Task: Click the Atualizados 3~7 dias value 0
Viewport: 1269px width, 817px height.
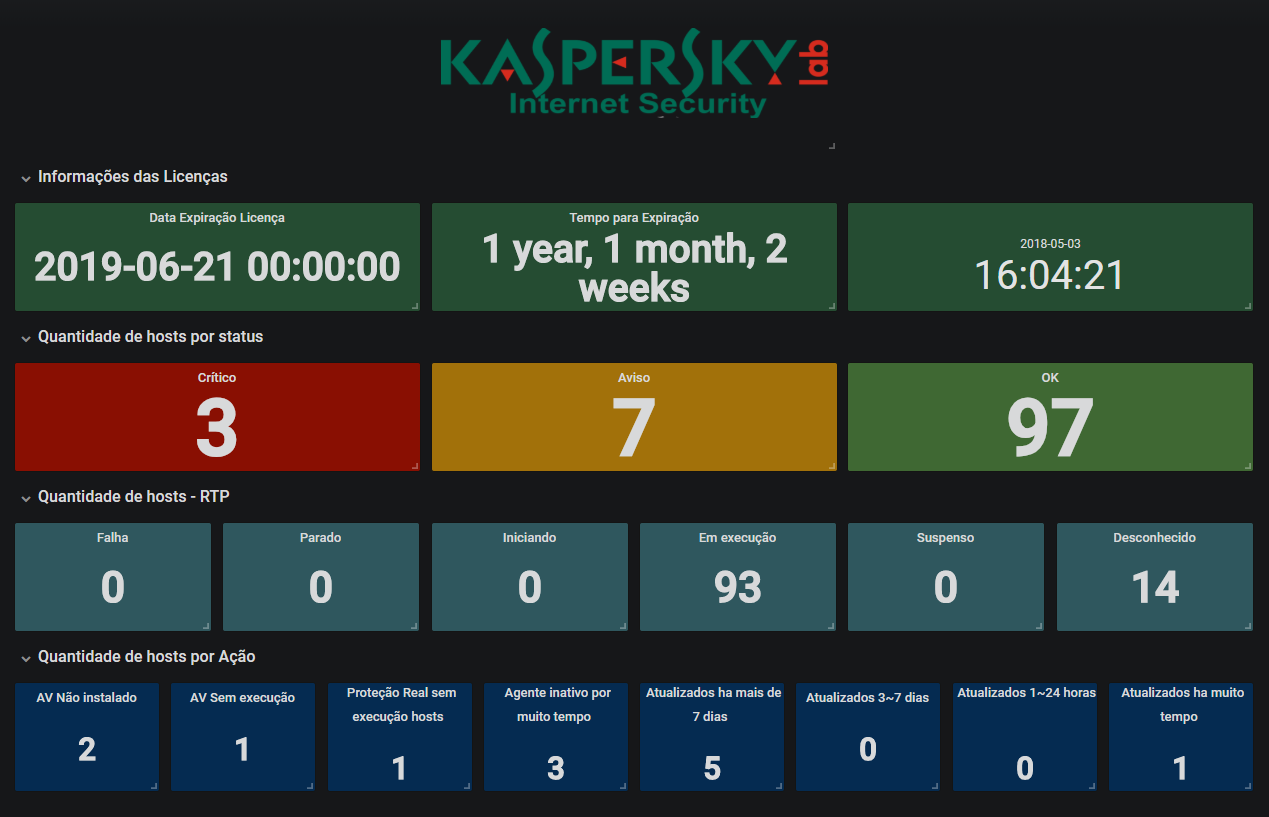Action: (x=868, y=749)
